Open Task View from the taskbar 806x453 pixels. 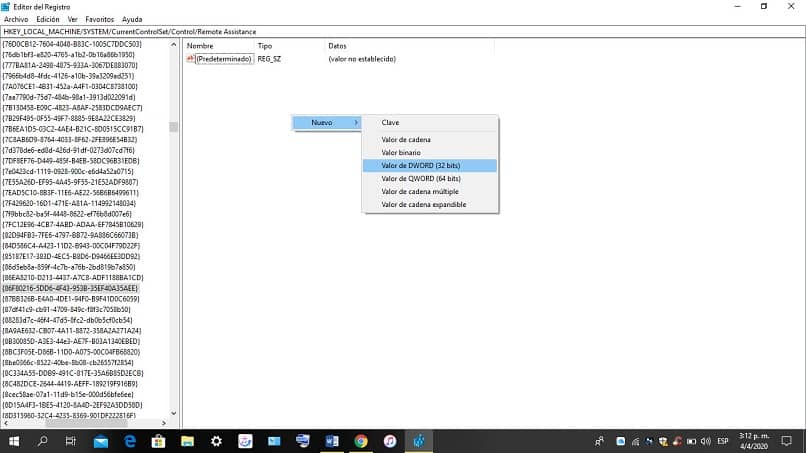(x=71, y=441)
